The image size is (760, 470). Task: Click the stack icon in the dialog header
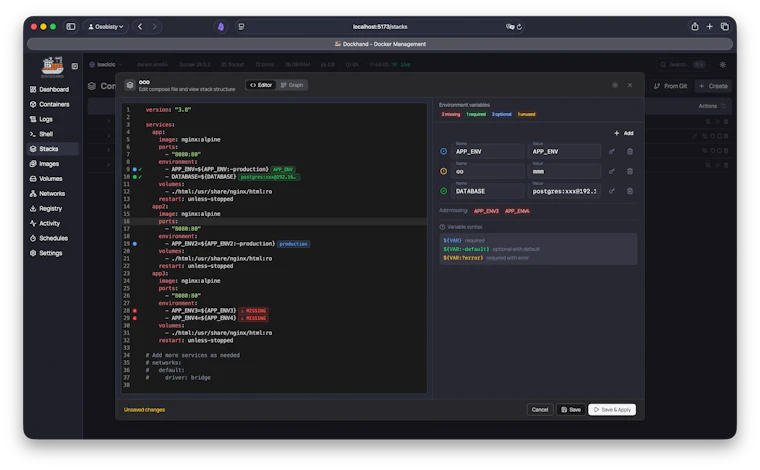coord(129,85)
